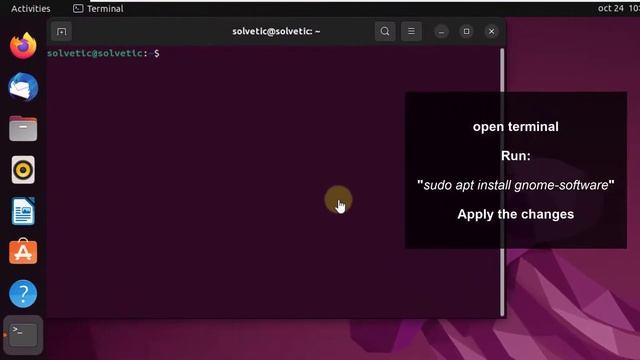Launch Rhythmbox music player from the dock
The image size is (640, 360).
pos(23,170)
